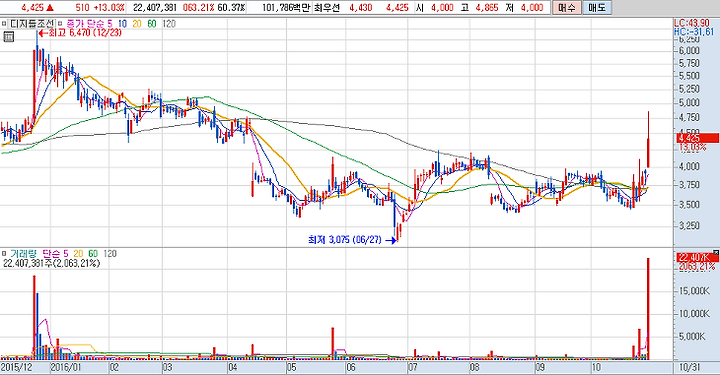Select the 60-day price moving average legend
The image size is (720, 375).
pos(152,23)
